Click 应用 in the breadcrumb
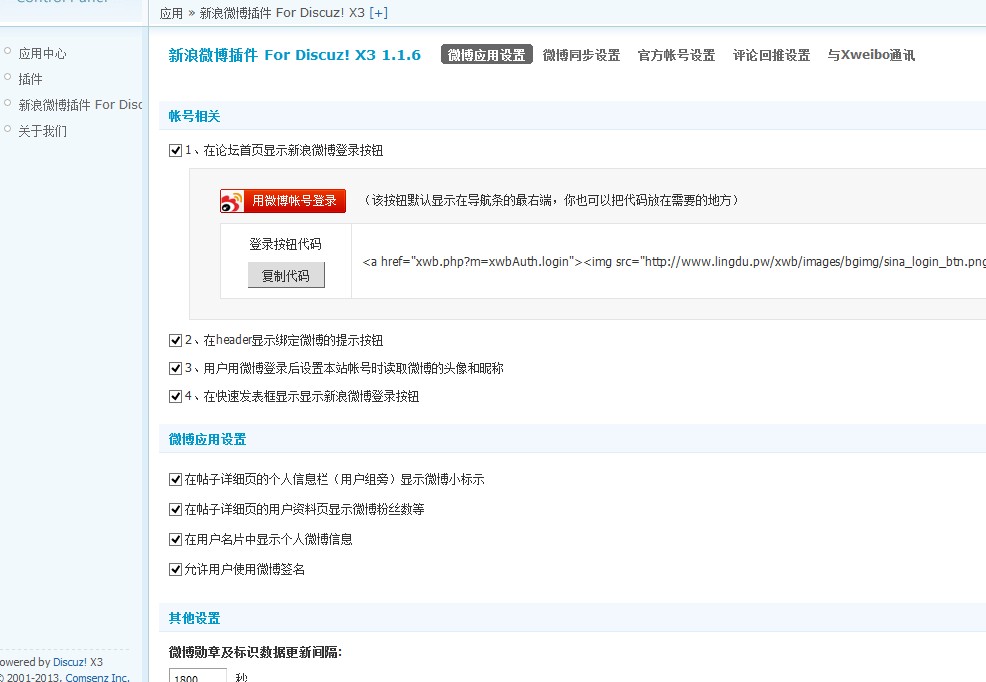 click(x=171, y=13)
